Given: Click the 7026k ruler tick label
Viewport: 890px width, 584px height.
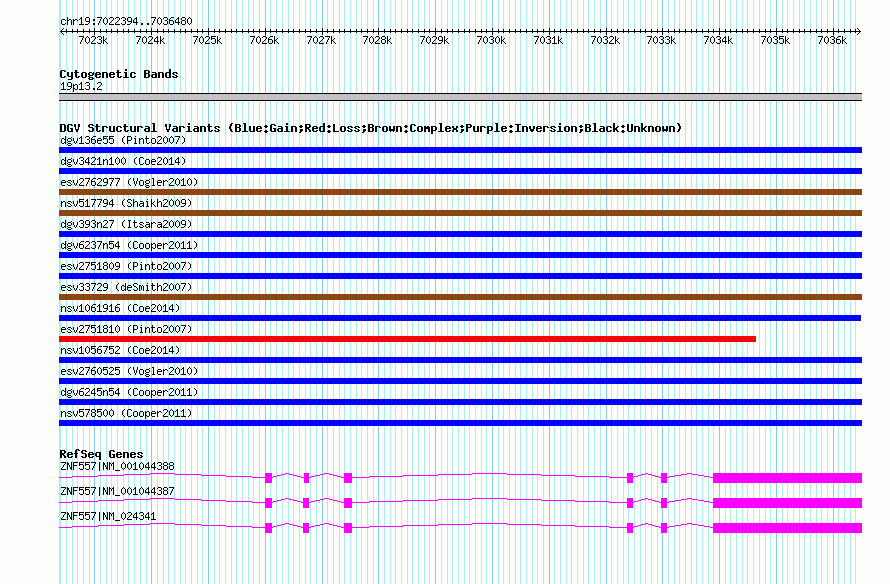Looking at the screenshot, I should (264, 40).
